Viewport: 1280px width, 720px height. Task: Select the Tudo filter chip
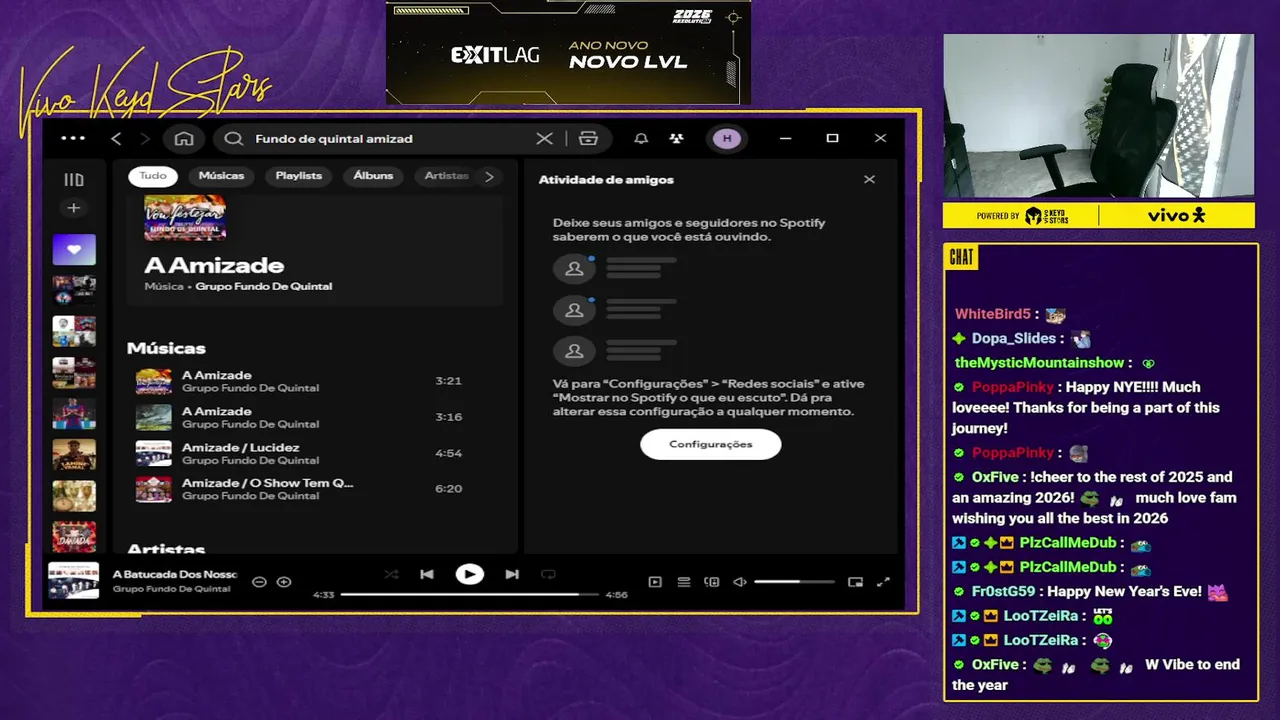click(153, 176)
